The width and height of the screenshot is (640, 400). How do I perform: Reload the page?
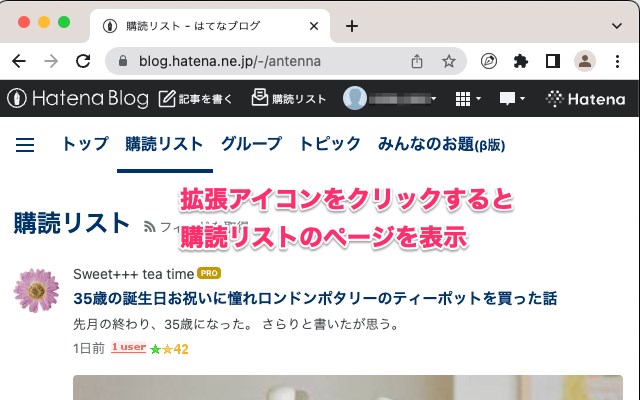tap(83, 61)
